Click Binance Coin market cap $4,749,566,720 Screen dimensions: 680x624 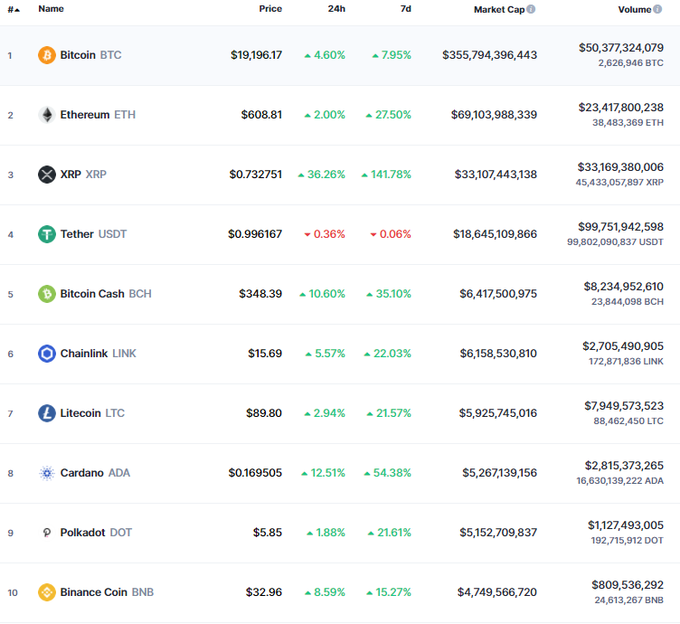point(497,592)
